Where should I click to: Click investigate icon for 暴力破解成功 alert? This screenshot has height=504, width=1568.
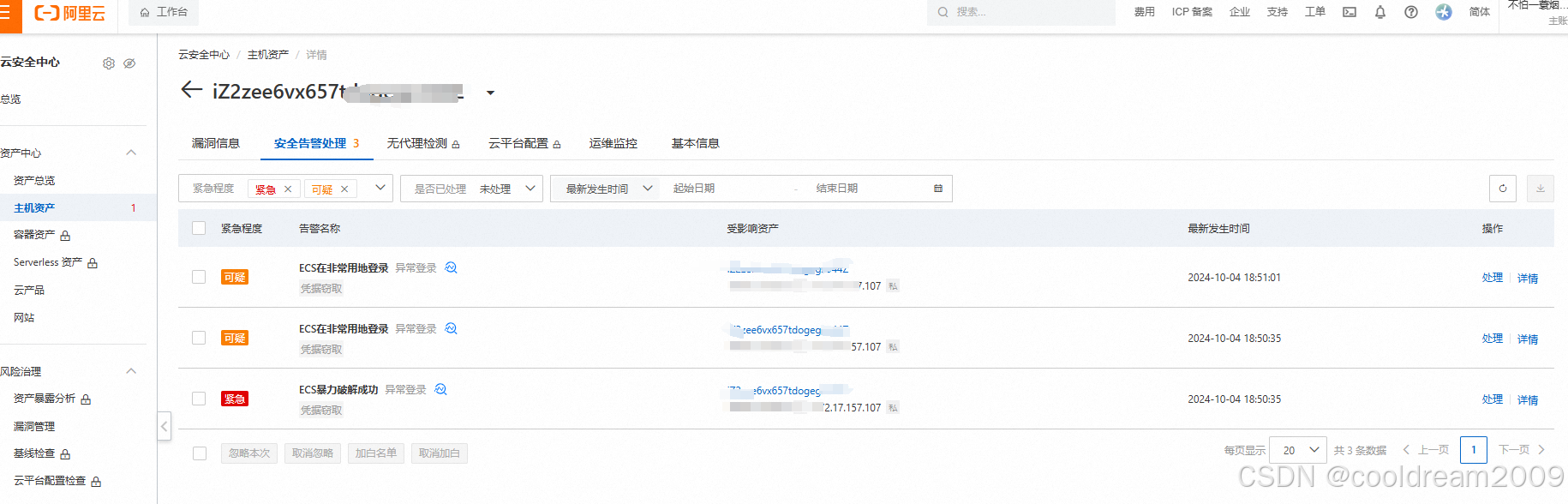pos(441,389)
